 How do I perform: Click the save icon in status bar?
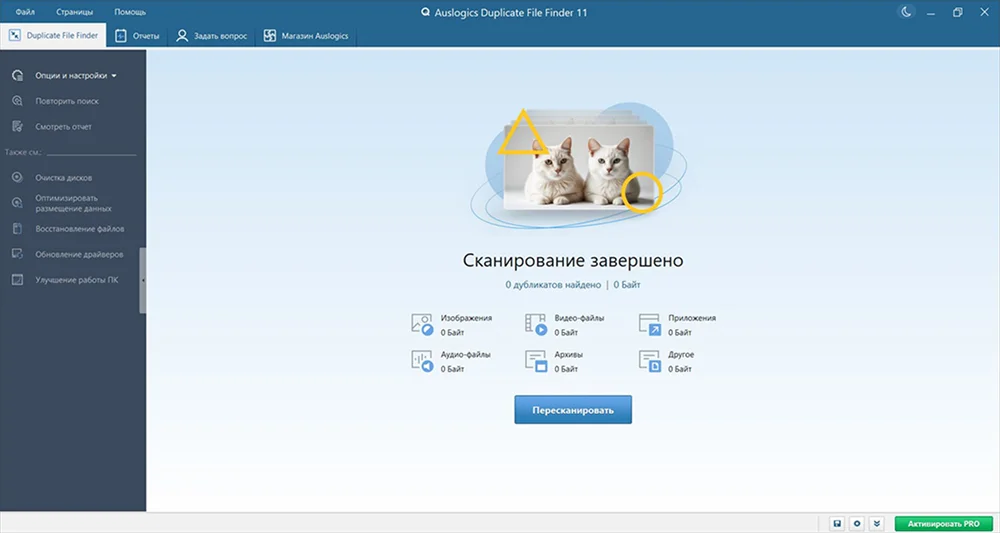click(x=837, y=523)
